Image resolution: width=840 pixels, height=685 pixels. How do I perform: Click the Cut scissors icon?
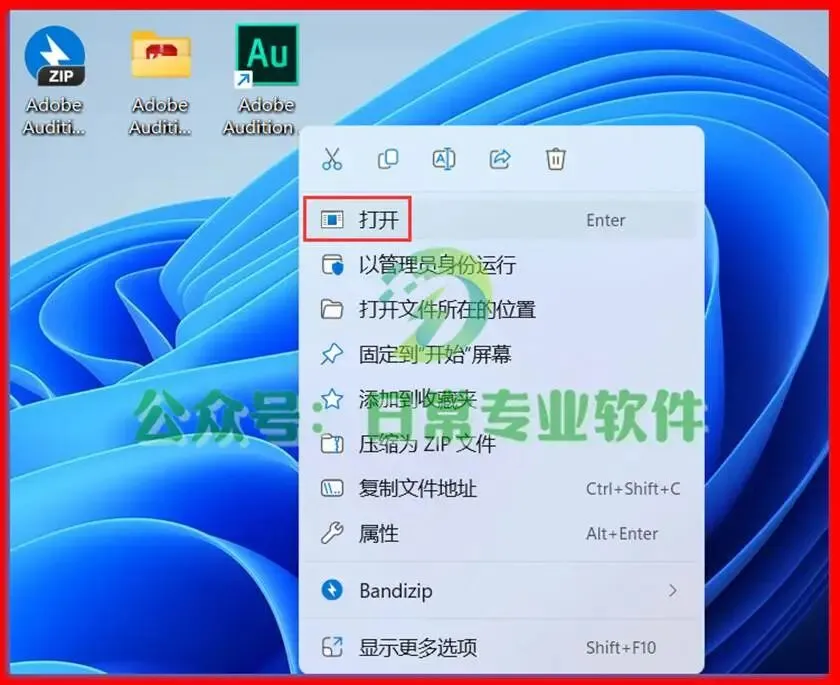(x=332, y=159)
